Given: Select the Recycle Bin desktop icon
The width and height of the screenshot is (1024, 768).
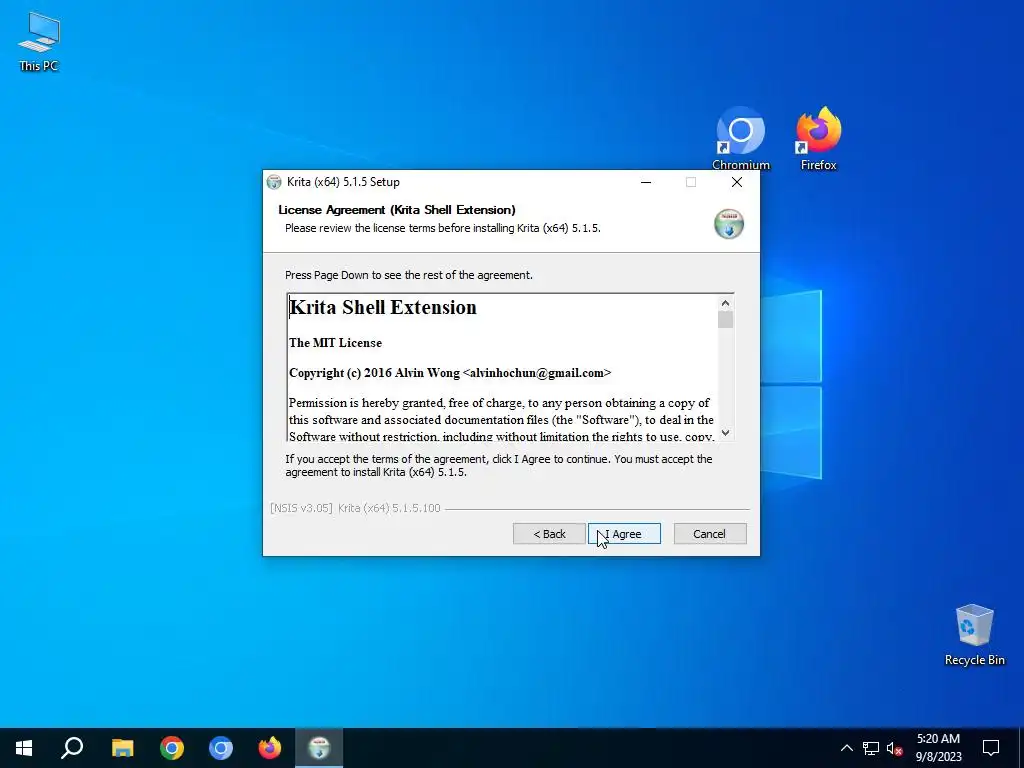Looking at the screenshot, I should pos(974,635).
